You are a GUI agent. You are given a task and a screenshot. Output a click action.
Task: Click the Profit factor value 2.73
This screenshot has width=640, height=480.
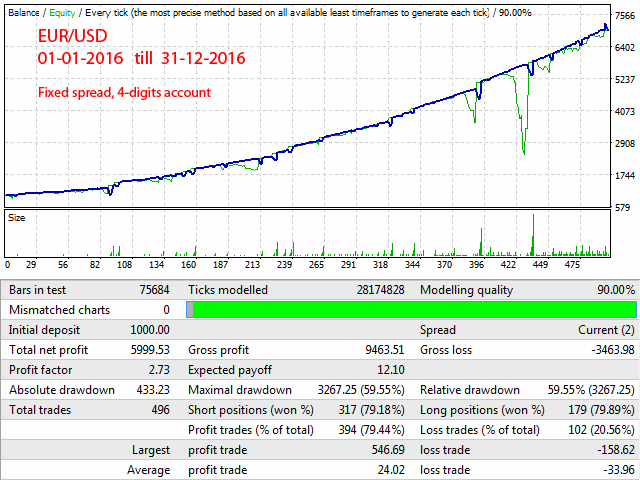[156, 370]
